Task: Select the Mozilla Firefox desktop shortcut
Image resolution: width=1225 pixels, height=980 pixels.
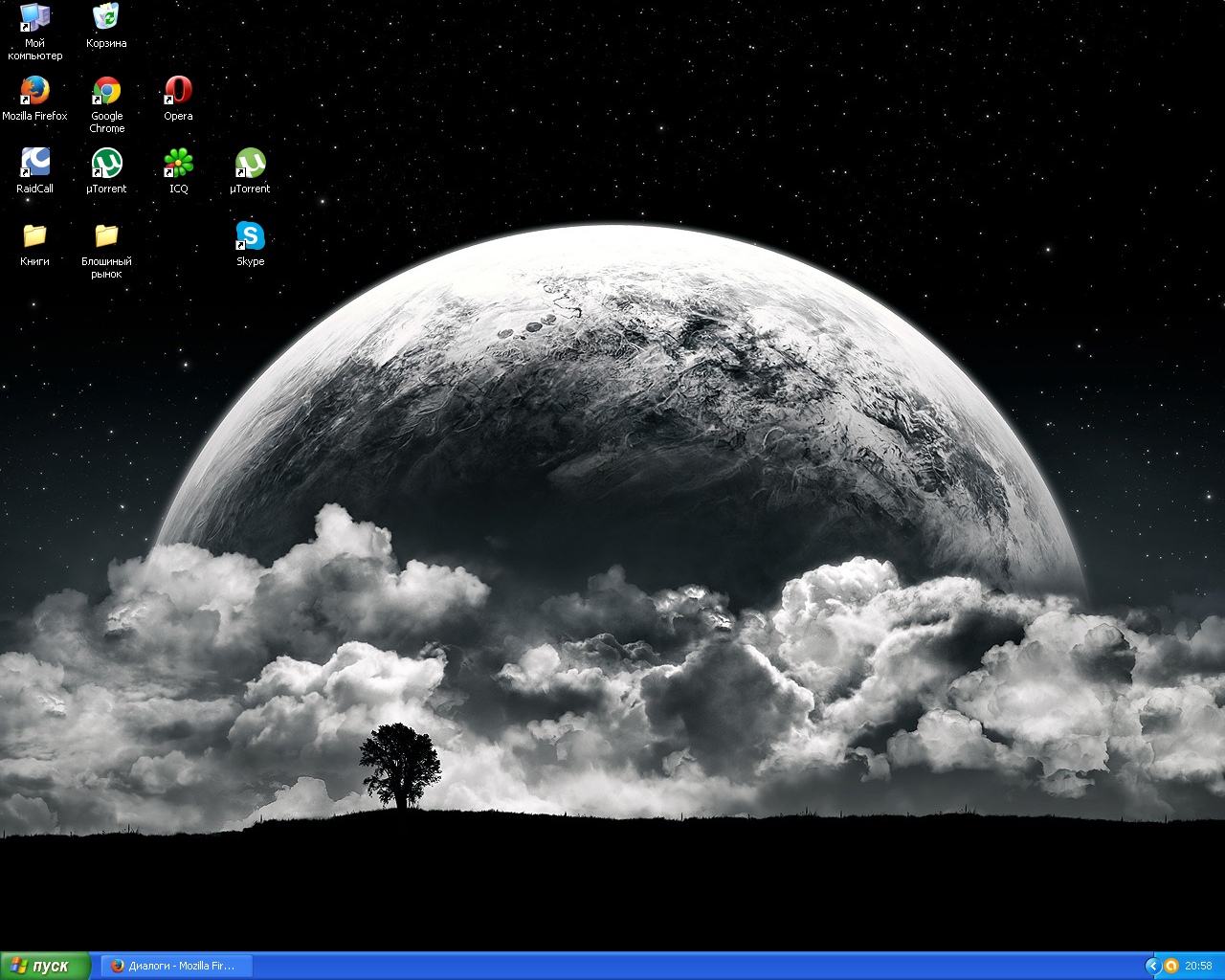Action: click(x=34, y=99)
